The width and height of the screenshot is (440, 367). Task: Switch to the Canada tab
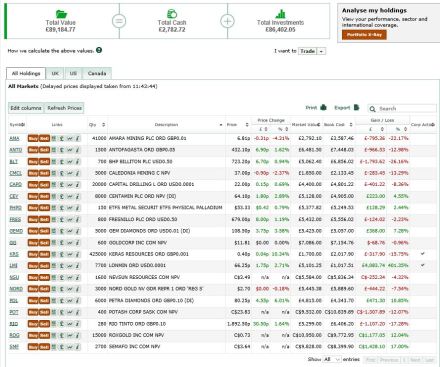(x=97, y=73)
